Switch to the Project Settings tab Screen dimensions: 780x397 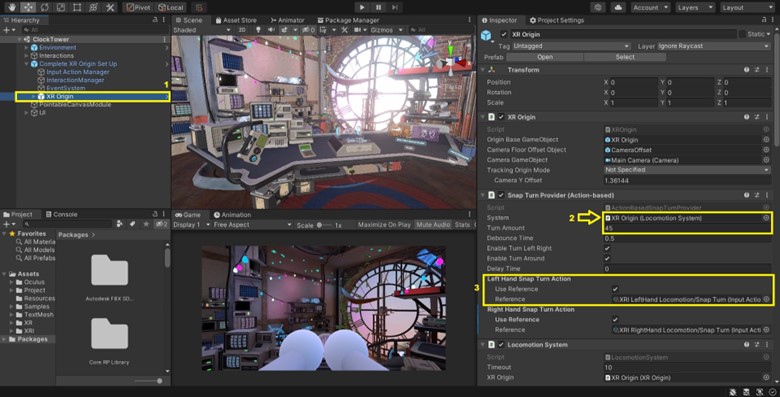pos(556,20)
